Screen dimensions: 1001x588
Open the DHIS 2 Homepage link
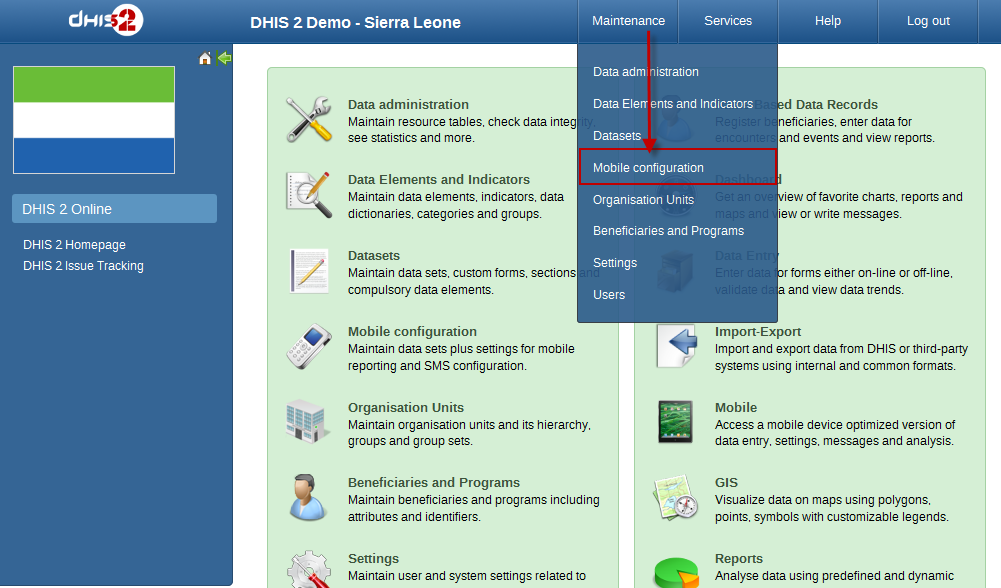(x=74, y=245)
